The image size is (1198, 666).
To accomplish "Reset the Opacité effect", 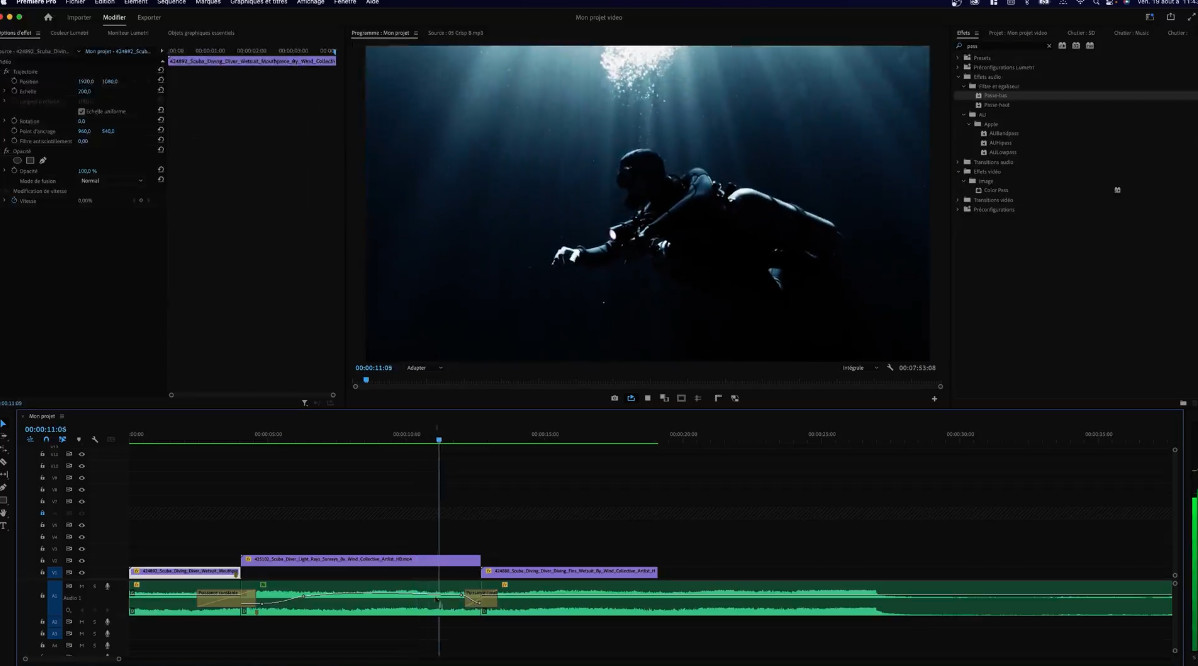I will pos(160,151).
